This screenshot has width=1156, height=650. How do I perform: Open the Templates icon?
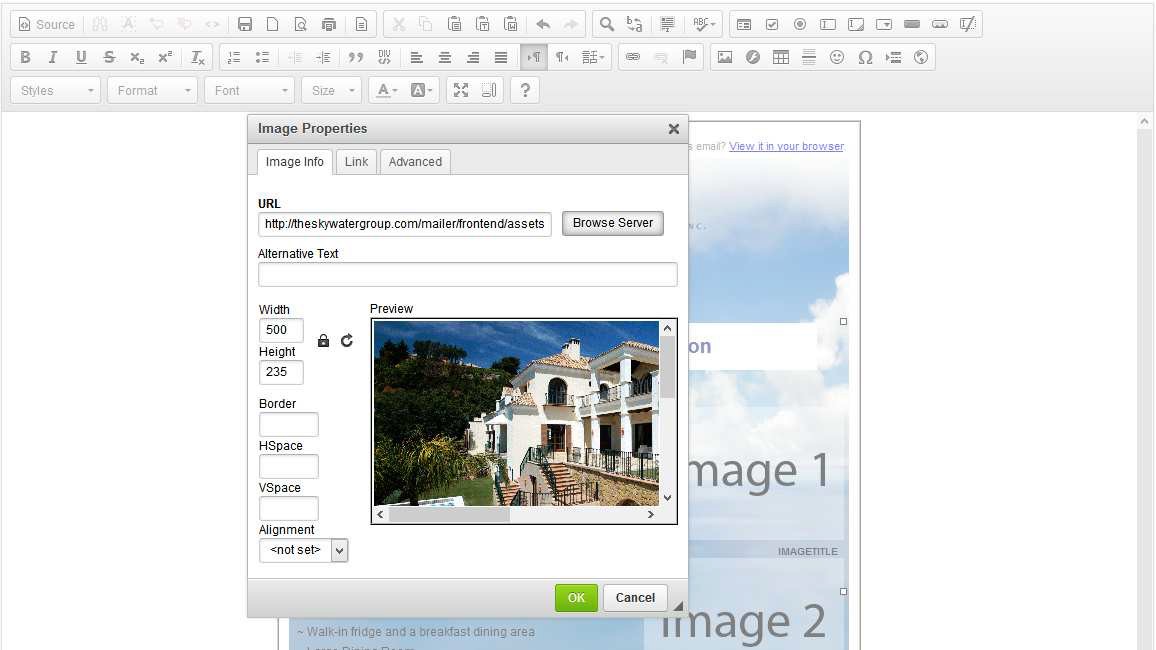[361, 24]
